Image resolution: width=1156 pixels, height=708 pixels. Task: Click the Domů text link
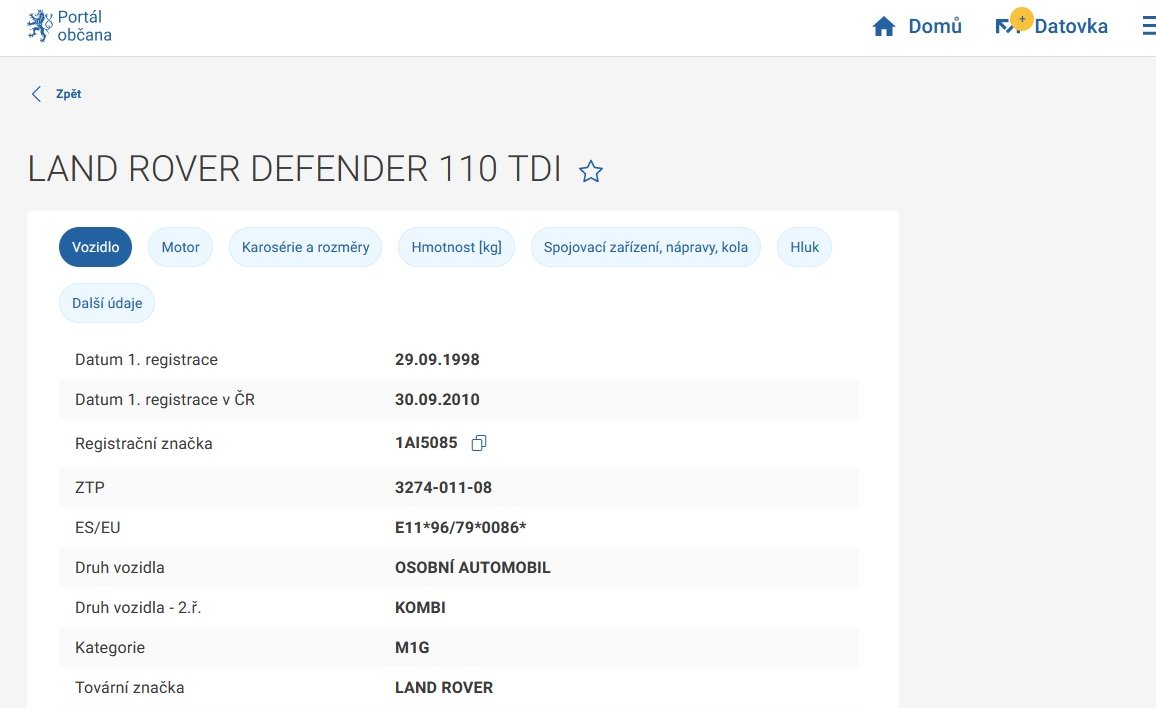[x=934, y=27]
